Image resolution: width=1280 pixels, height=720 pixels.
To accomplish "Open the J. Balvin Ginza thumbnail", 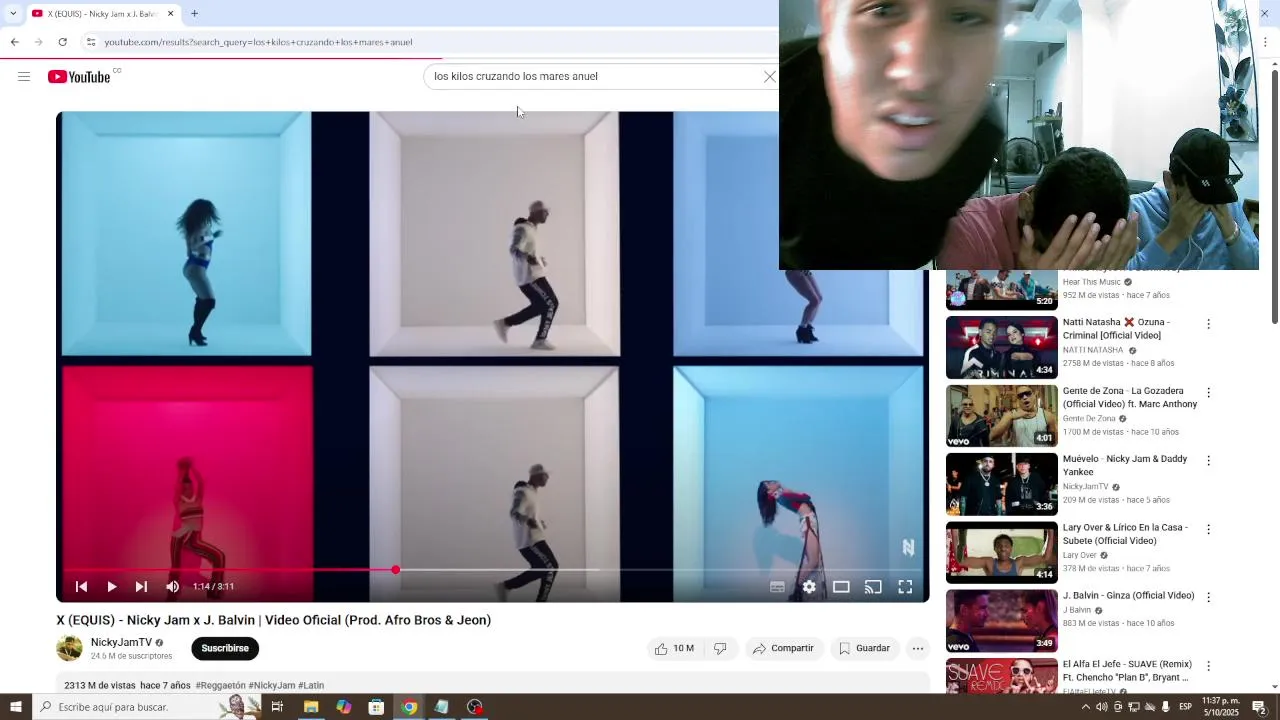I will pos(1001,620).
